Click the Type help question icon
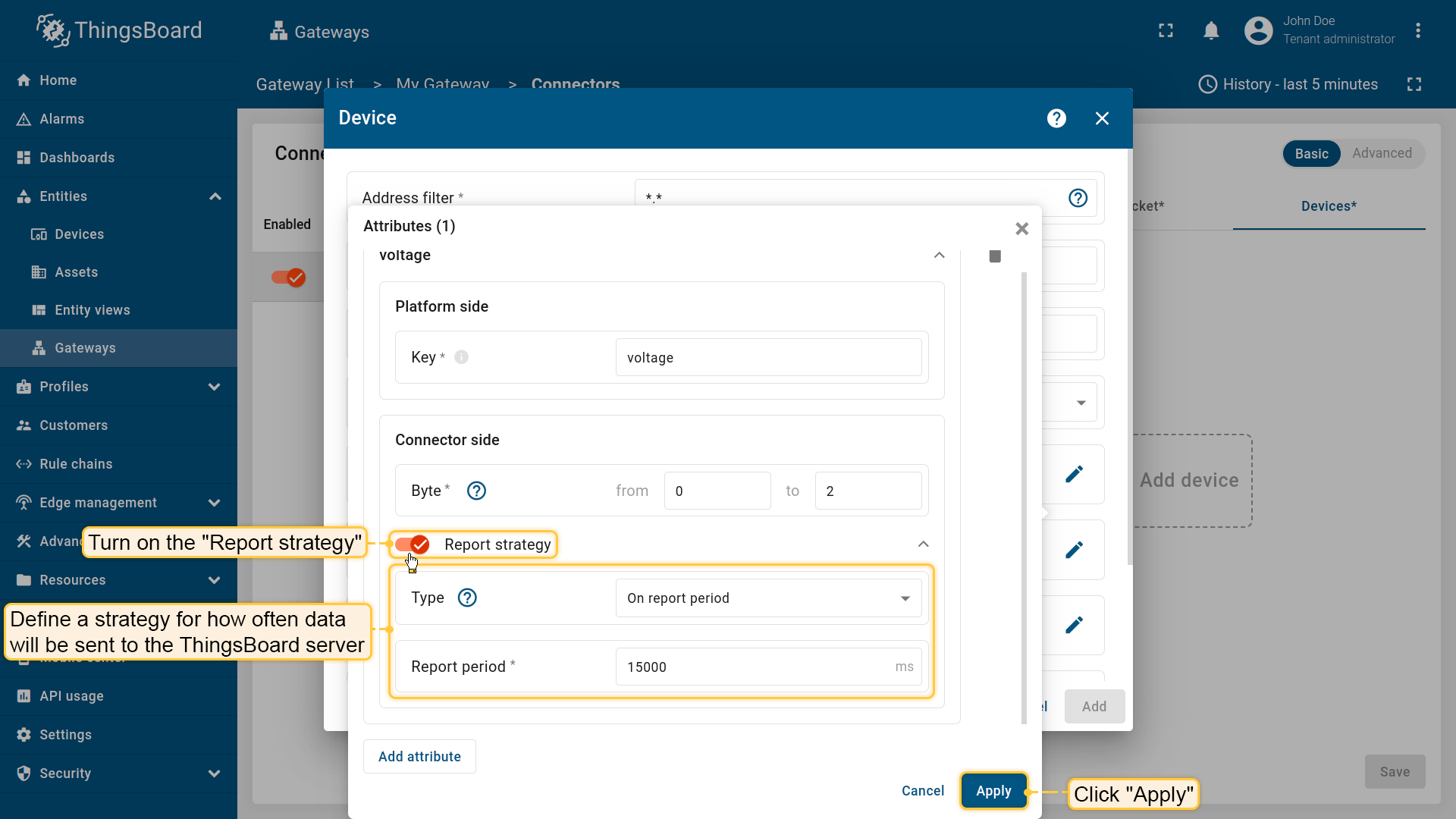This screenshot has width=1456, height=819. [467, 598]
